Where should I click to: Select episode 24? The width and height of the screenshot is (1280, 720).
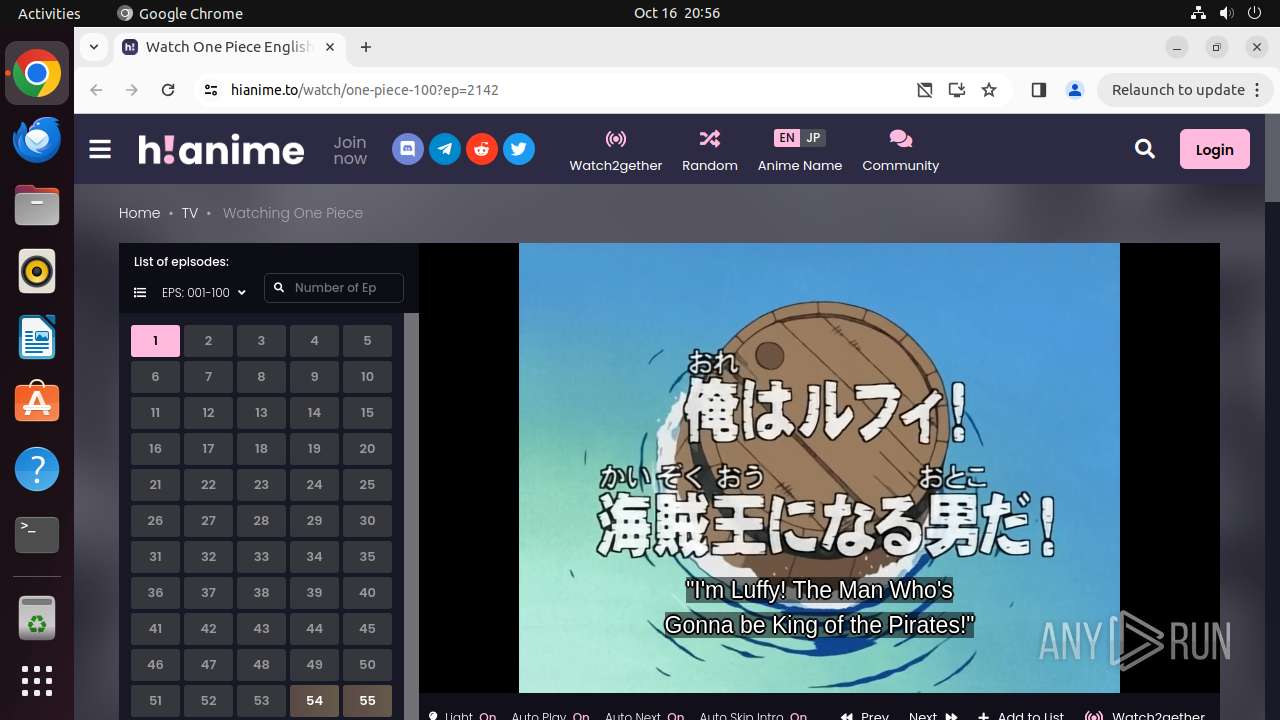pos(314,485)
